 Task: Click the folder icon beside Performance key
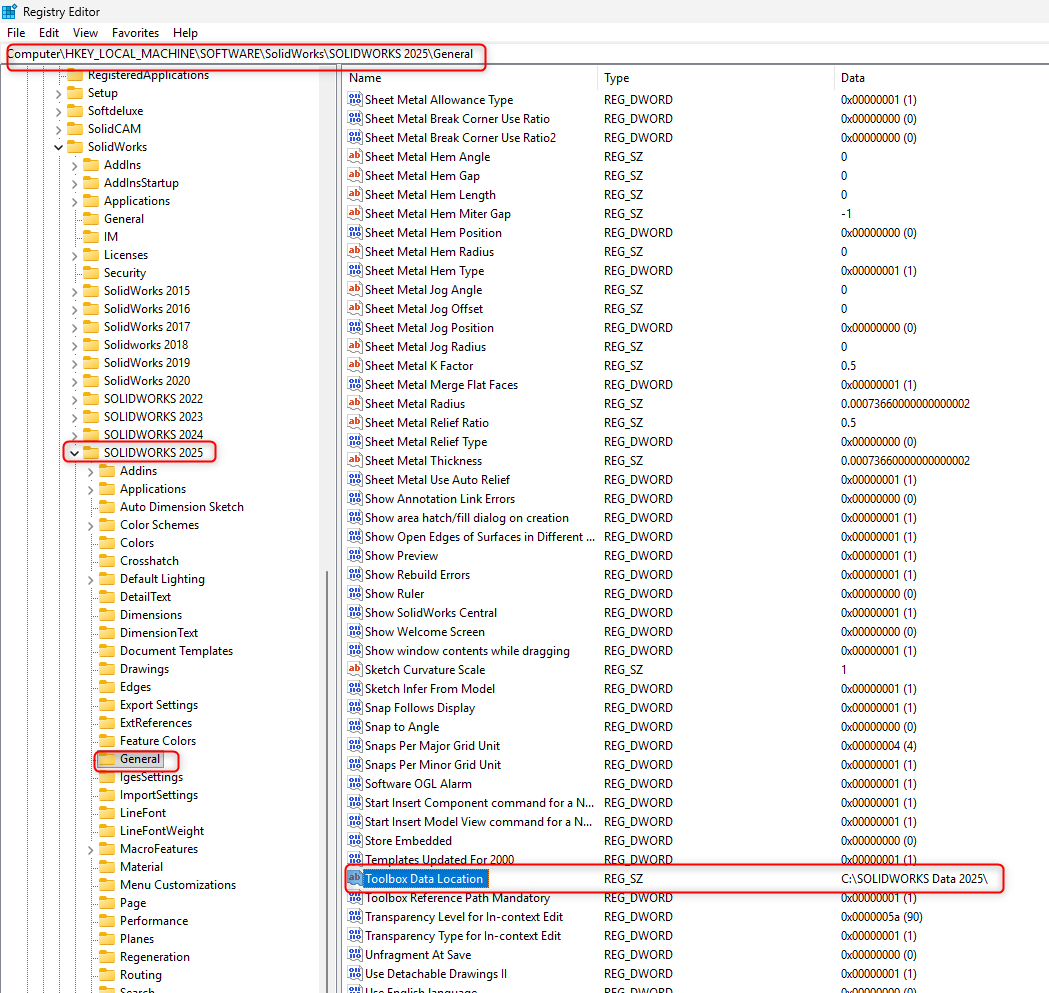tap(107, 921)
